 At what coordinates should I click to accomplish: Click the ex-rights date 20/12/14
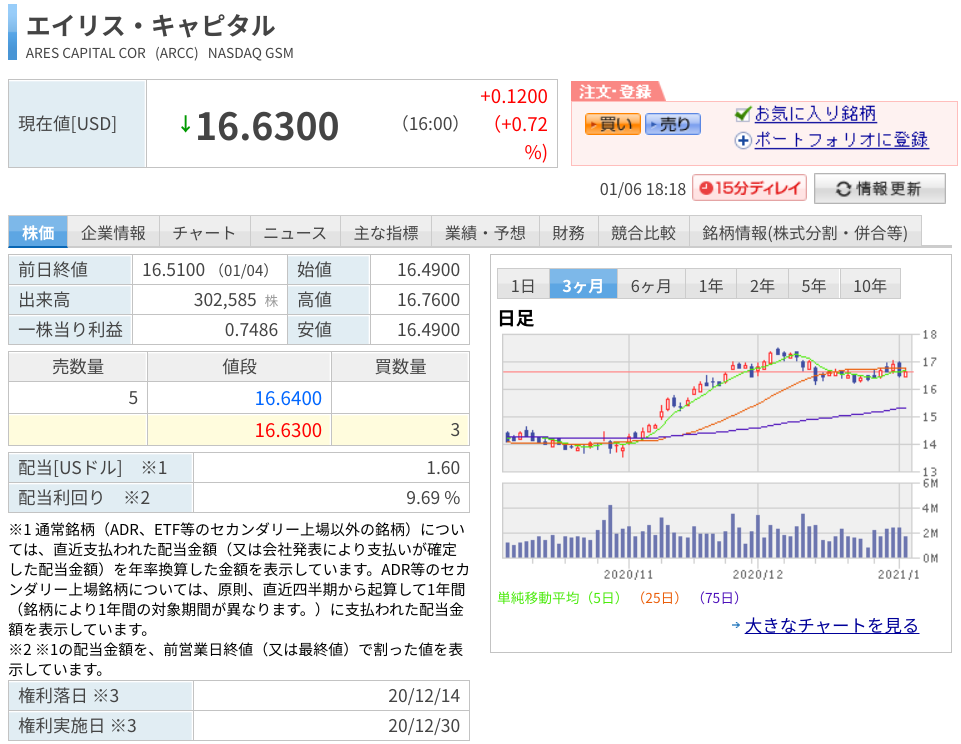click(x=424, y=696)
